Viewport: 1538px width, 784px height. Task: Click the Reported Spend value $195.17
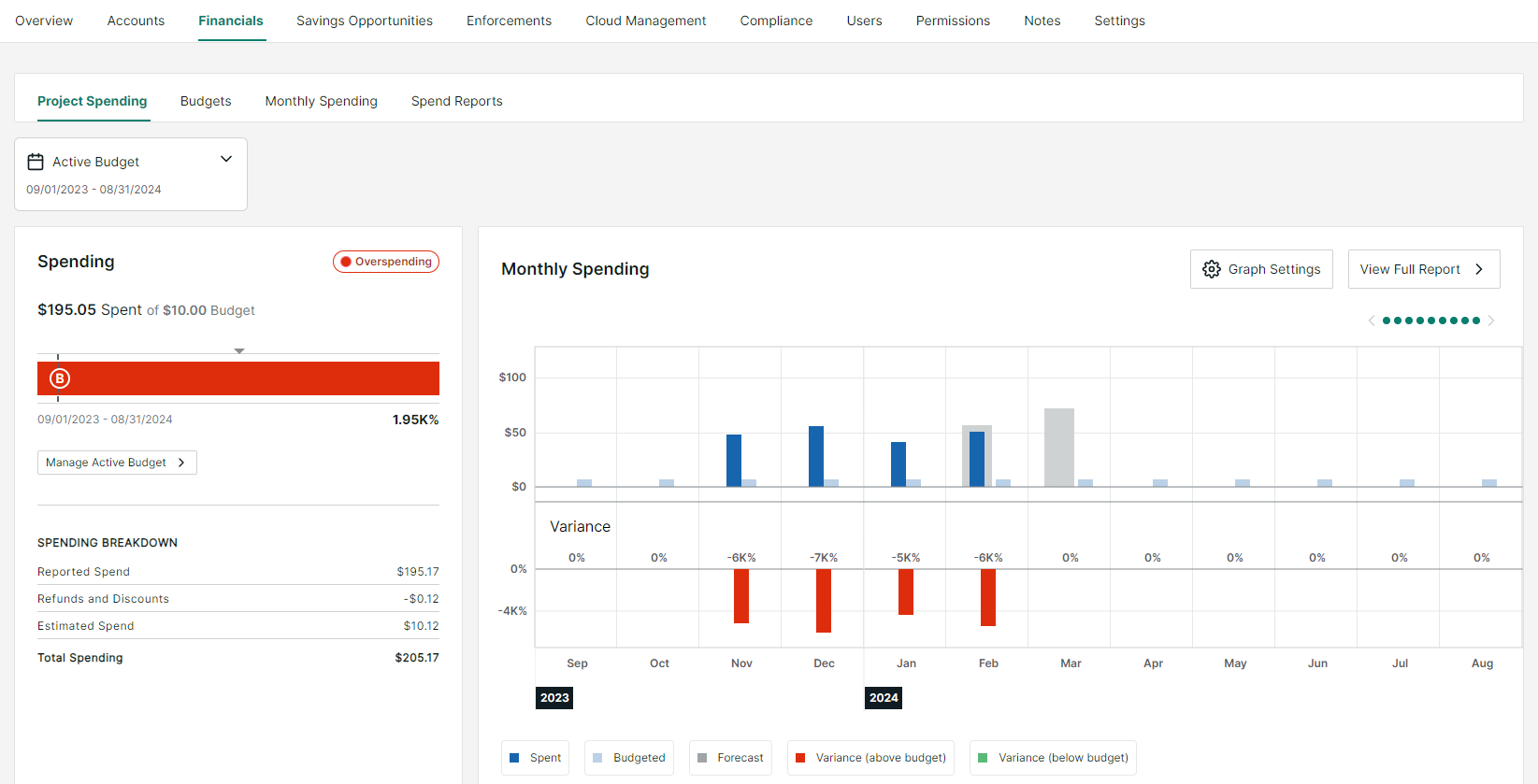[x=418, y=572]
